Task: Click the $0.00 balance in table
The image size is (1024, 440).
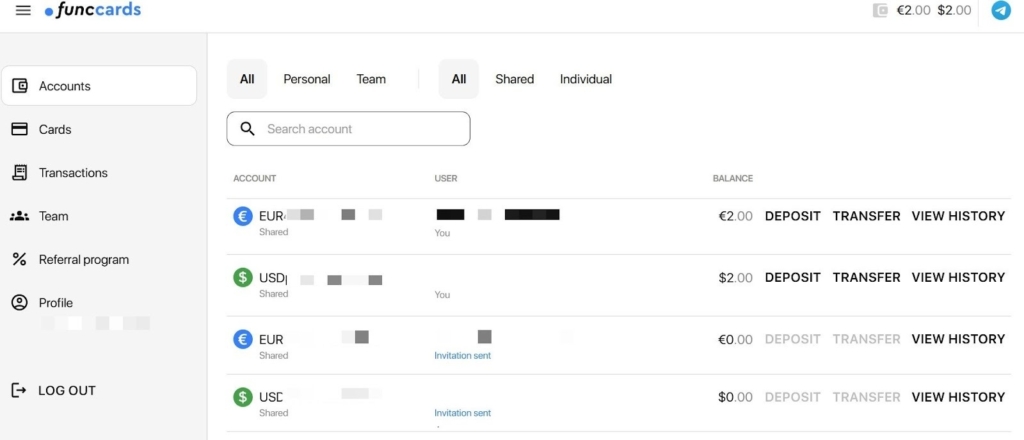Action: tap(735, 397)
